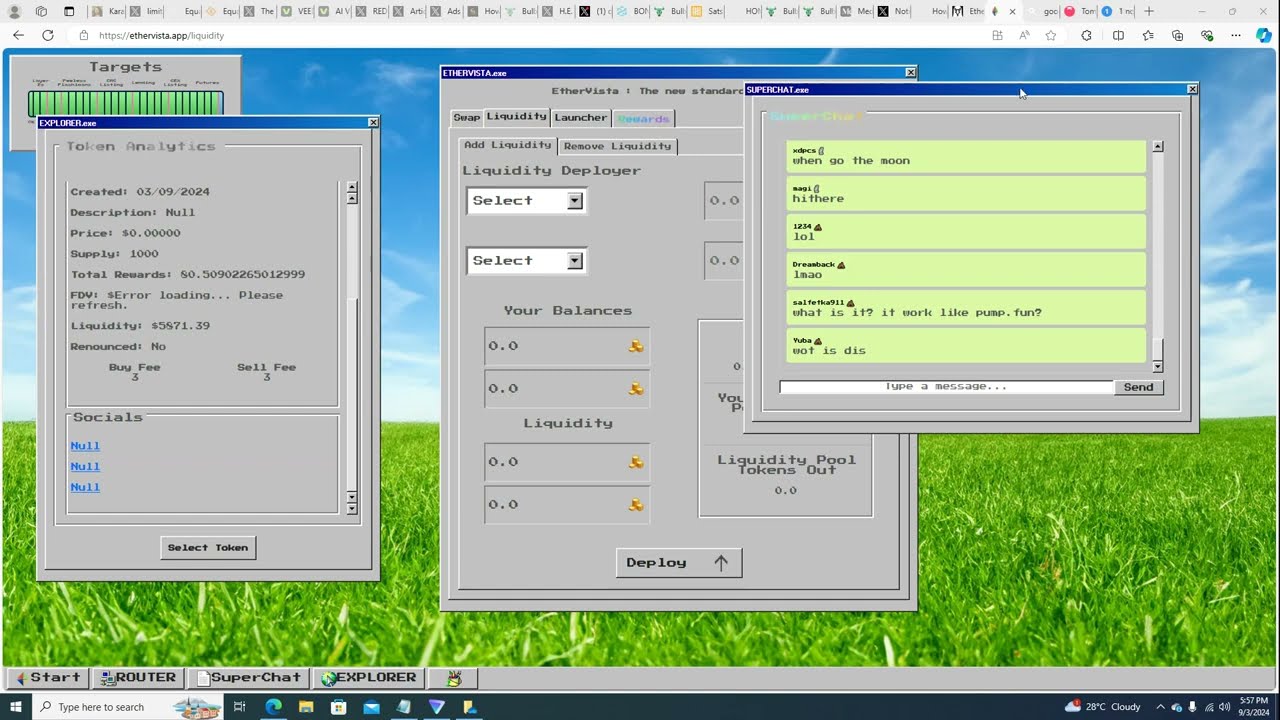Viewport: 1280px width, 720px height.
Task: Click chat message 'when go the moon'
Action: [x=851, y=161]
